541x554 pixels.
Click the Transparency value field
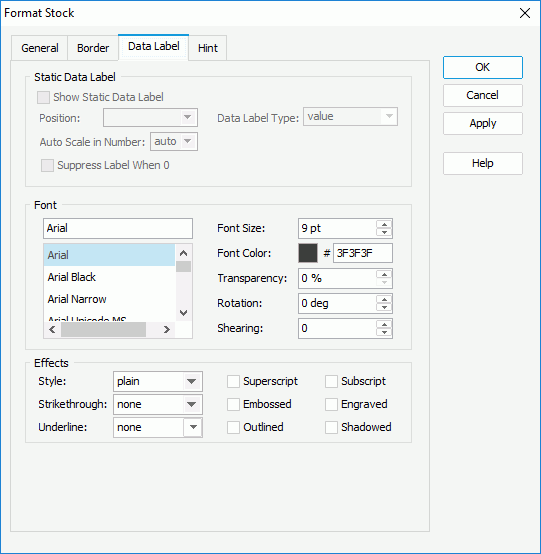[x=337, y=278]
